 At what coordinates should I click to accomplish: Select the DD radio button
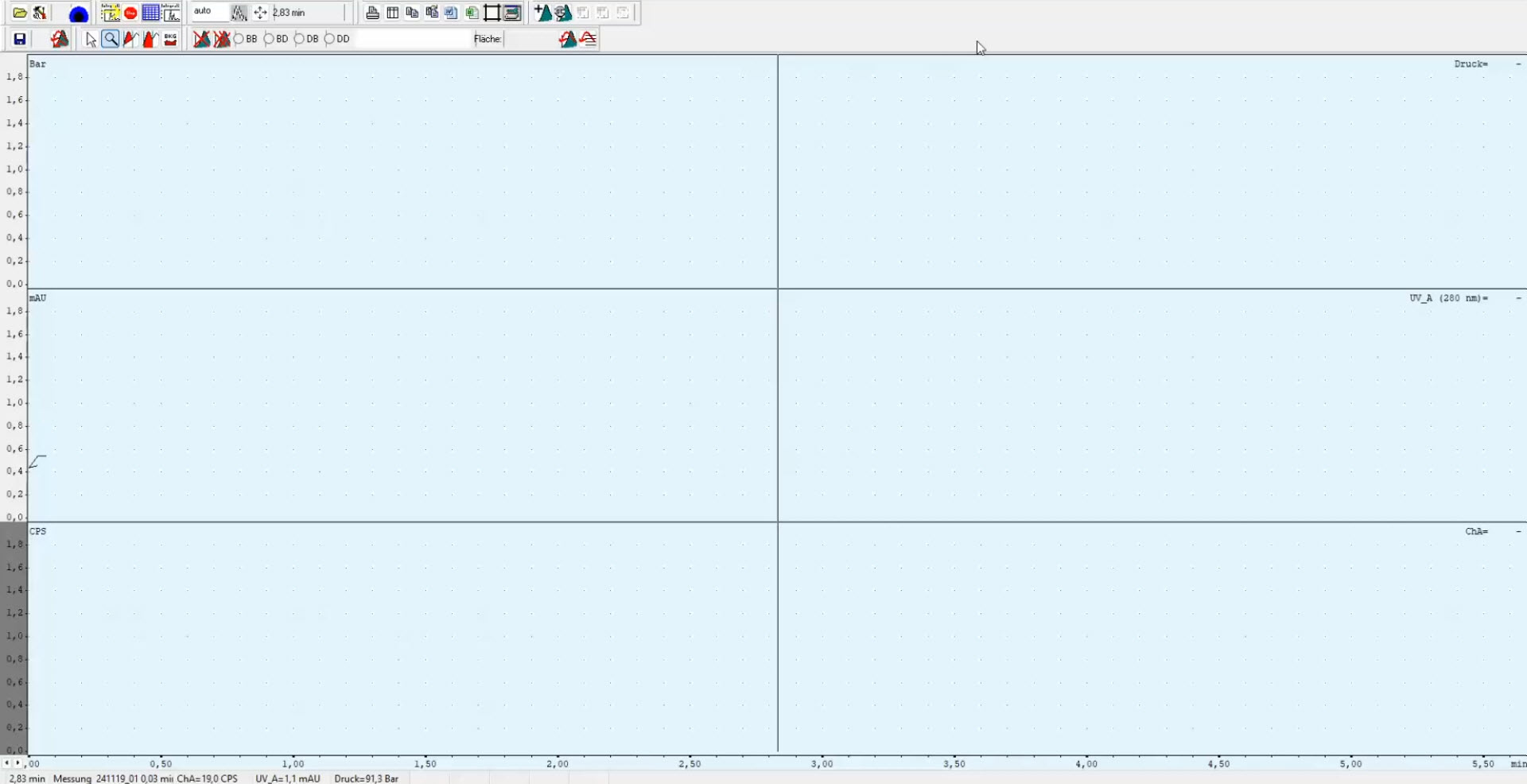pos(329,39)
